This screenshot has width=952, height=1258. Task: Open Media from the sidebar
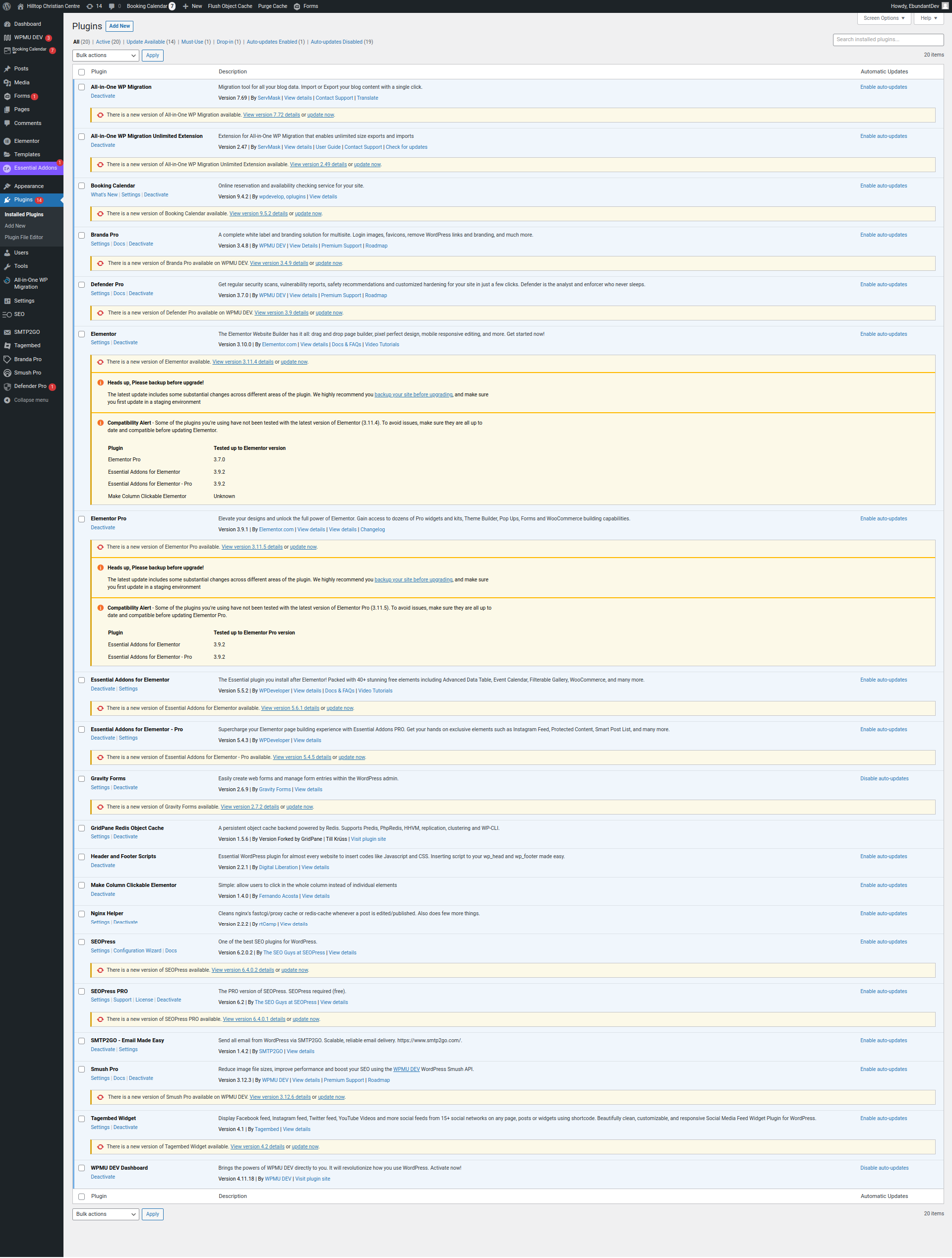point(22,82)
